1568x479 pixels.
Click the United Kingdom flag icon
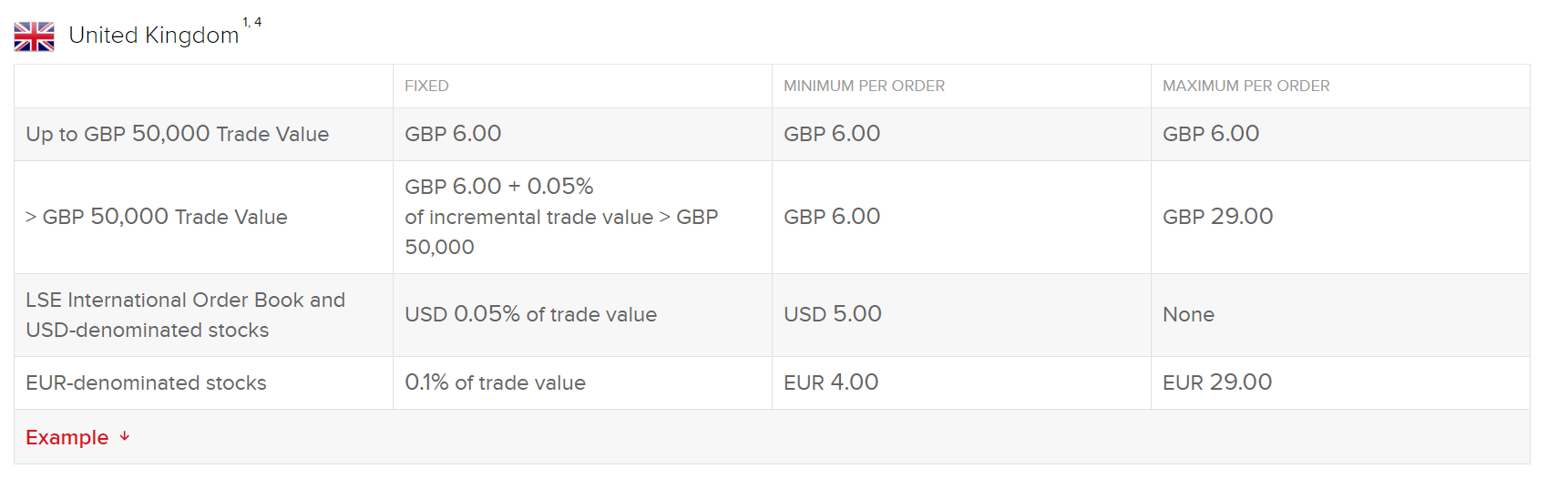click(35, 36)
